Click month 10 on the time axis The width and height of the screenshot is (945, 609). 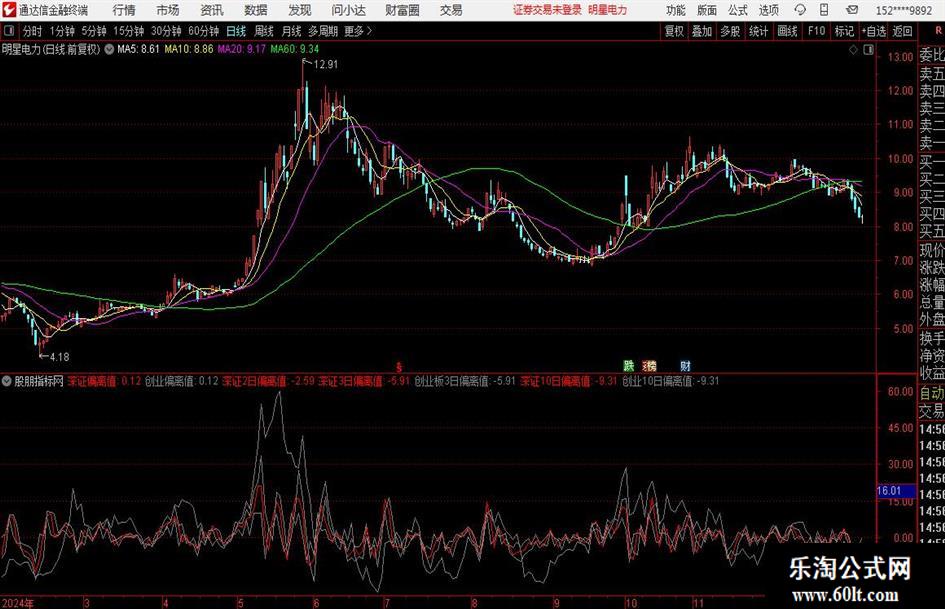coord(630,603)
